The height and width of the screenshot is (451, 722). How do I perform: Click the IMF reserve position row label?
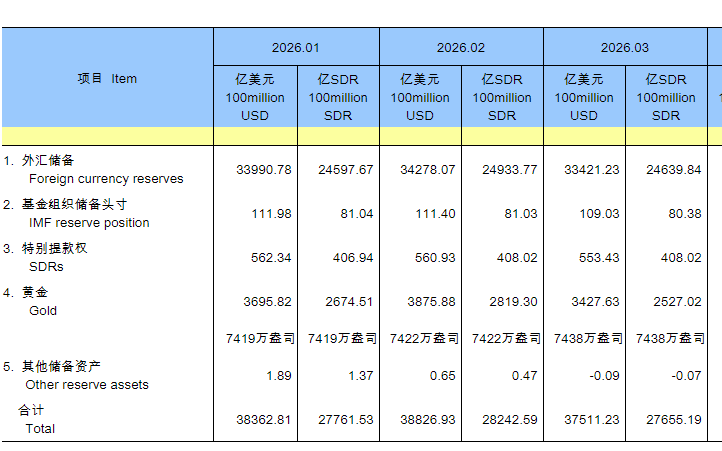88,223
